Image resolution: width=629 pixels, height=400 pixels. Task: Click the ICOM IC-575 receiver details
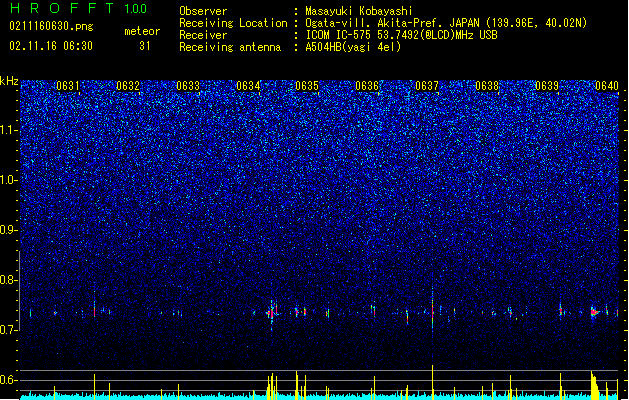click(x=401, y=35)
